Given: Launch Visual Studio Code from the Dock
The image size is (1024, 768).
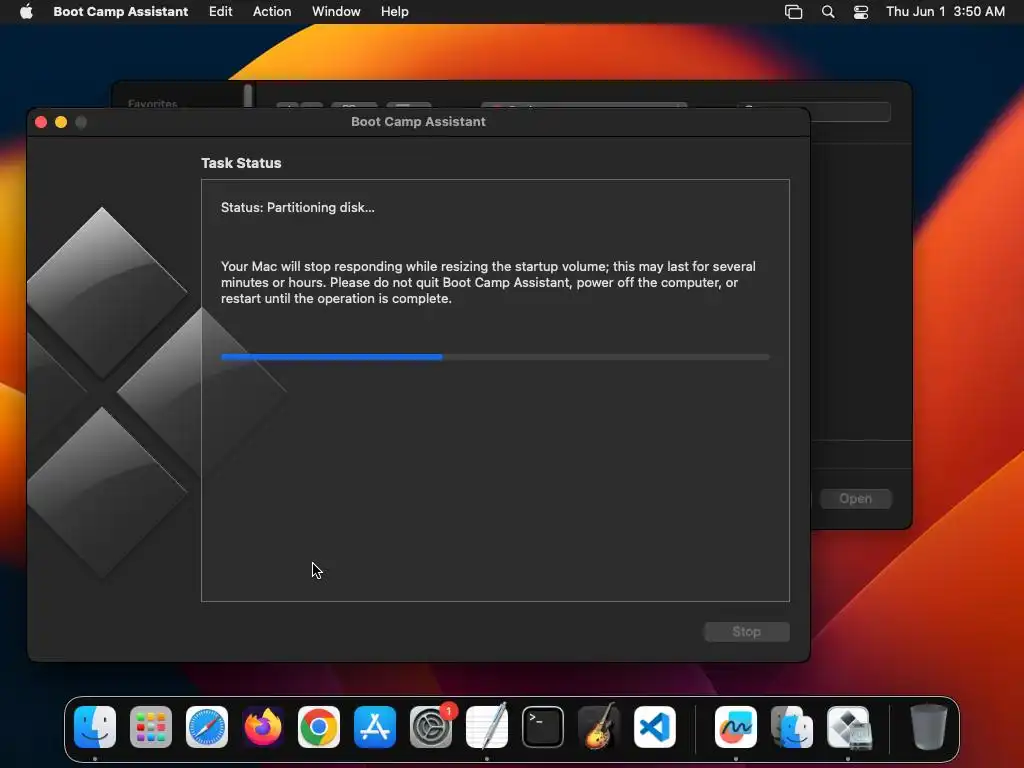Looking at the screenshot, I should click(x=655, y=727).
